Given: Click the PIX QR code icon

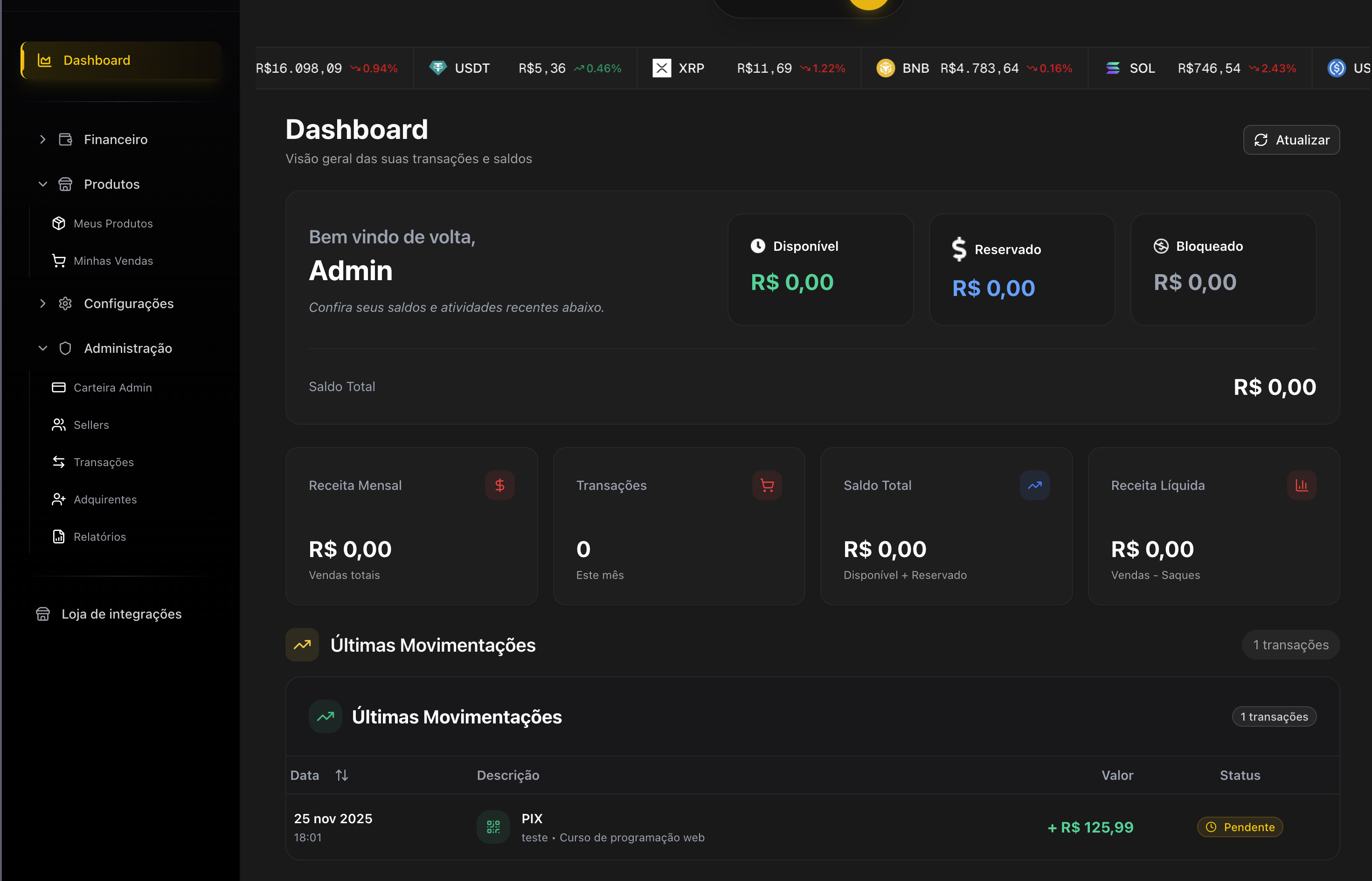Looking at the screenshot, I should pos(493,826).
